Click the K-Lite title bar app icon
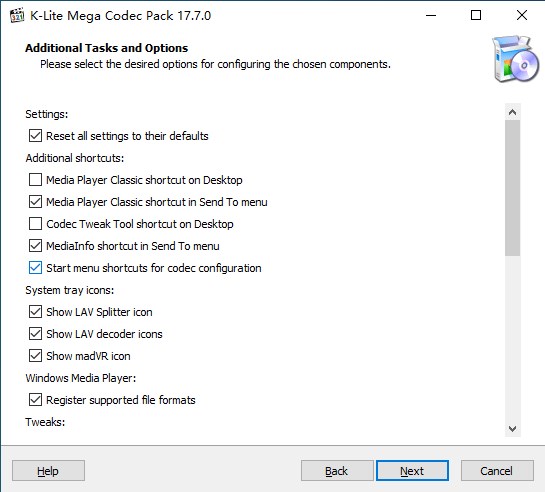Image resolution: width=545 pixels, height=492 pixels. (17, 15)
